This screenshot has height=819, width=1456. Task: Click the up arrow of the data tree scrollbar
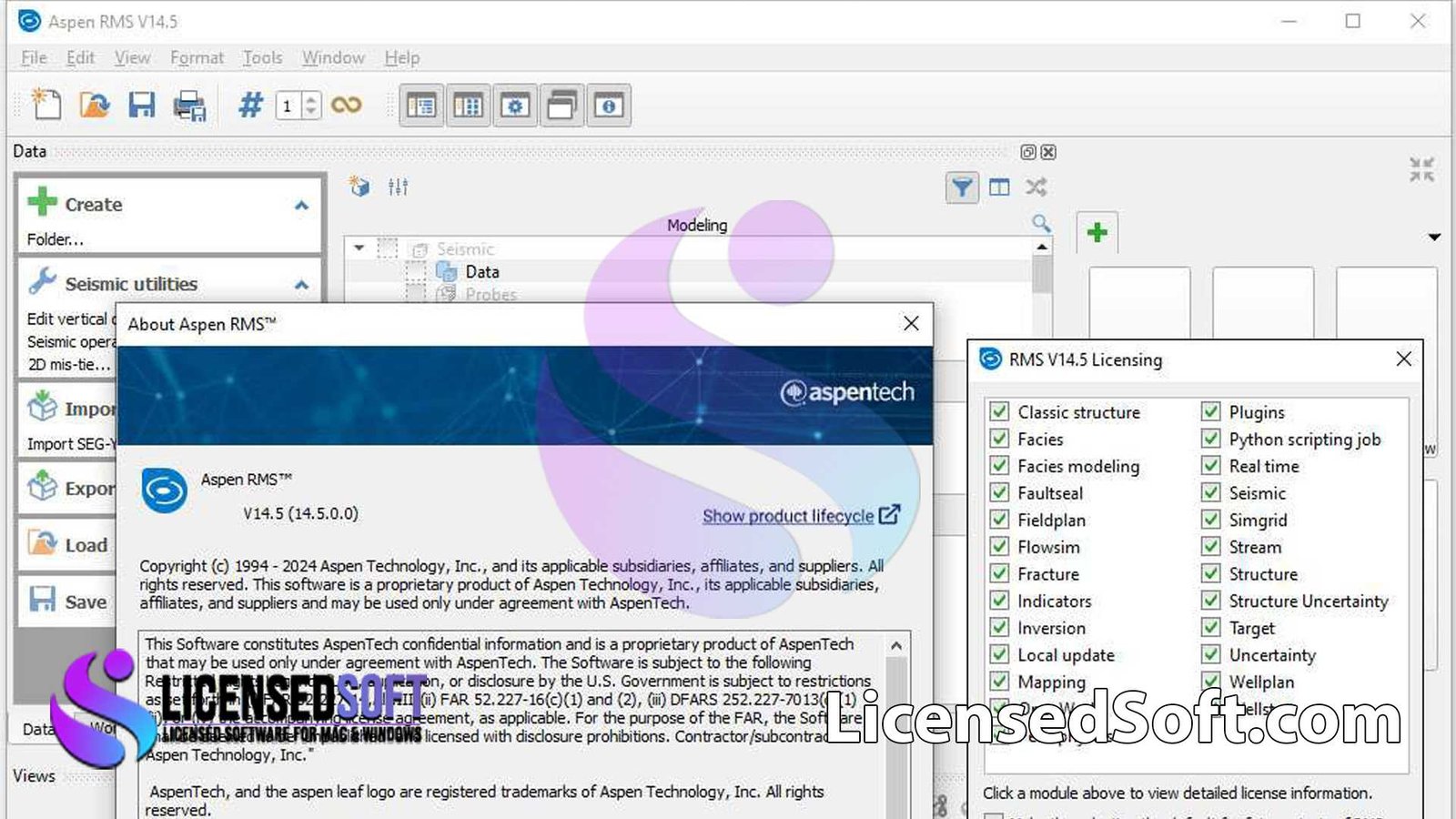[x=1042, y=247]
